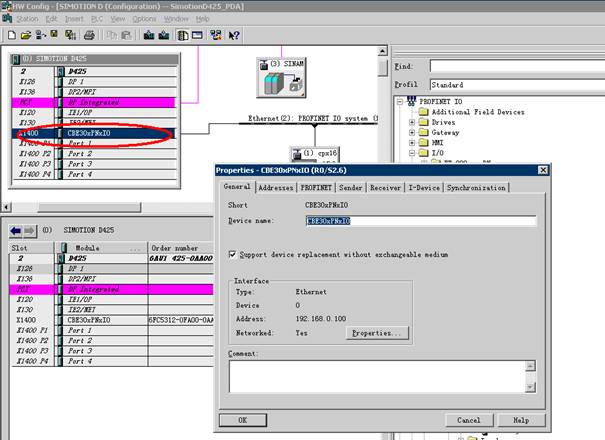Click the context Help arrow icon
This screenshot has width=605, height=440.
[234, 34]
